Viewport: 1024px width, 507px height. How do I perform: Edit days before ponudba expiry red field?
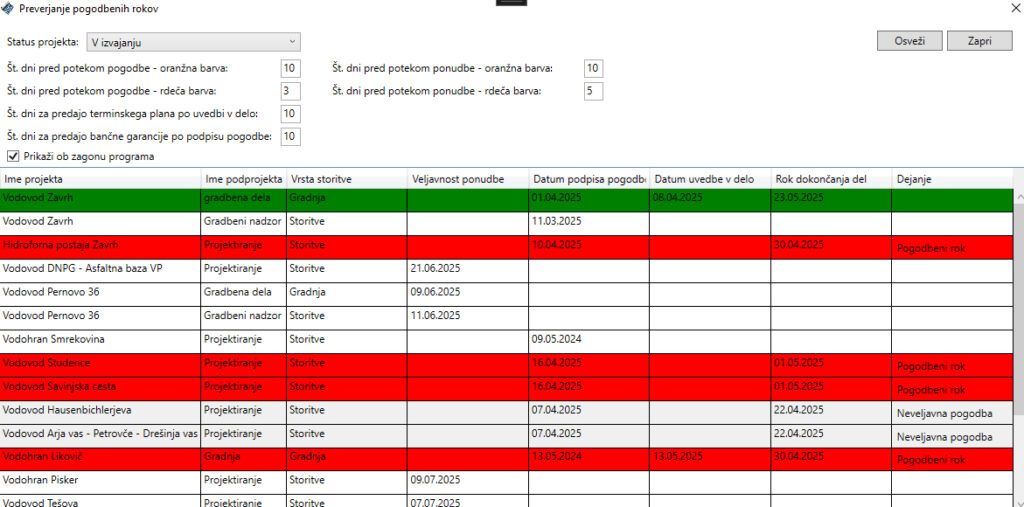click(x=593, y=91)
